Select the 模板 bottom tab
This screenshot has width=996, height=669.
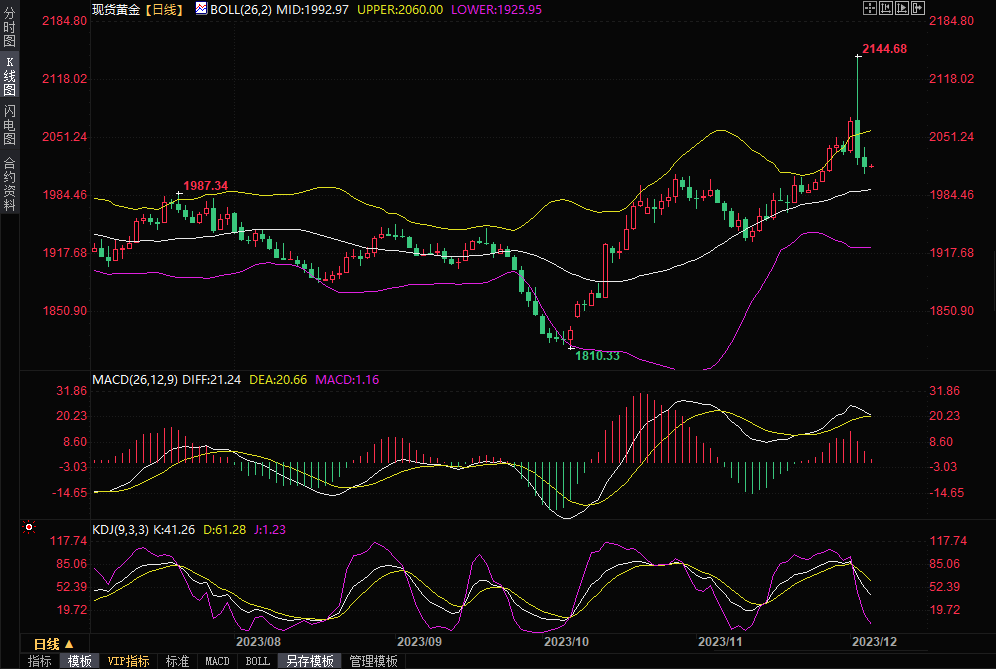[80, 661]
